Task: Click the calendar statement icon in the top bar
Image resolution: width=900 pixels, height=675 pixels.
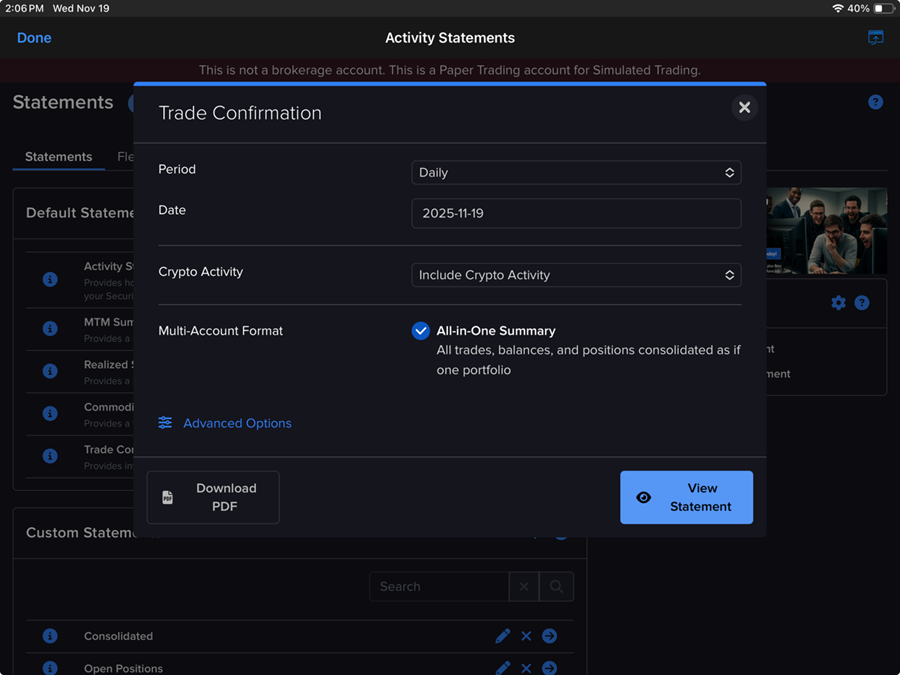Action: 875,37
